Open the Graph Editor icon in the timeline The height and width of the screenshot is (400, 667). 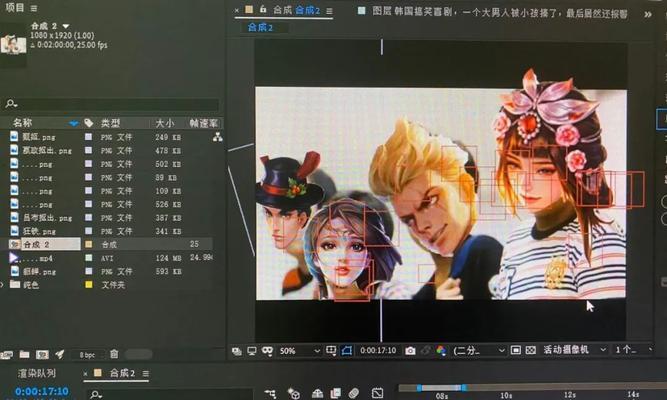[377, 394]
